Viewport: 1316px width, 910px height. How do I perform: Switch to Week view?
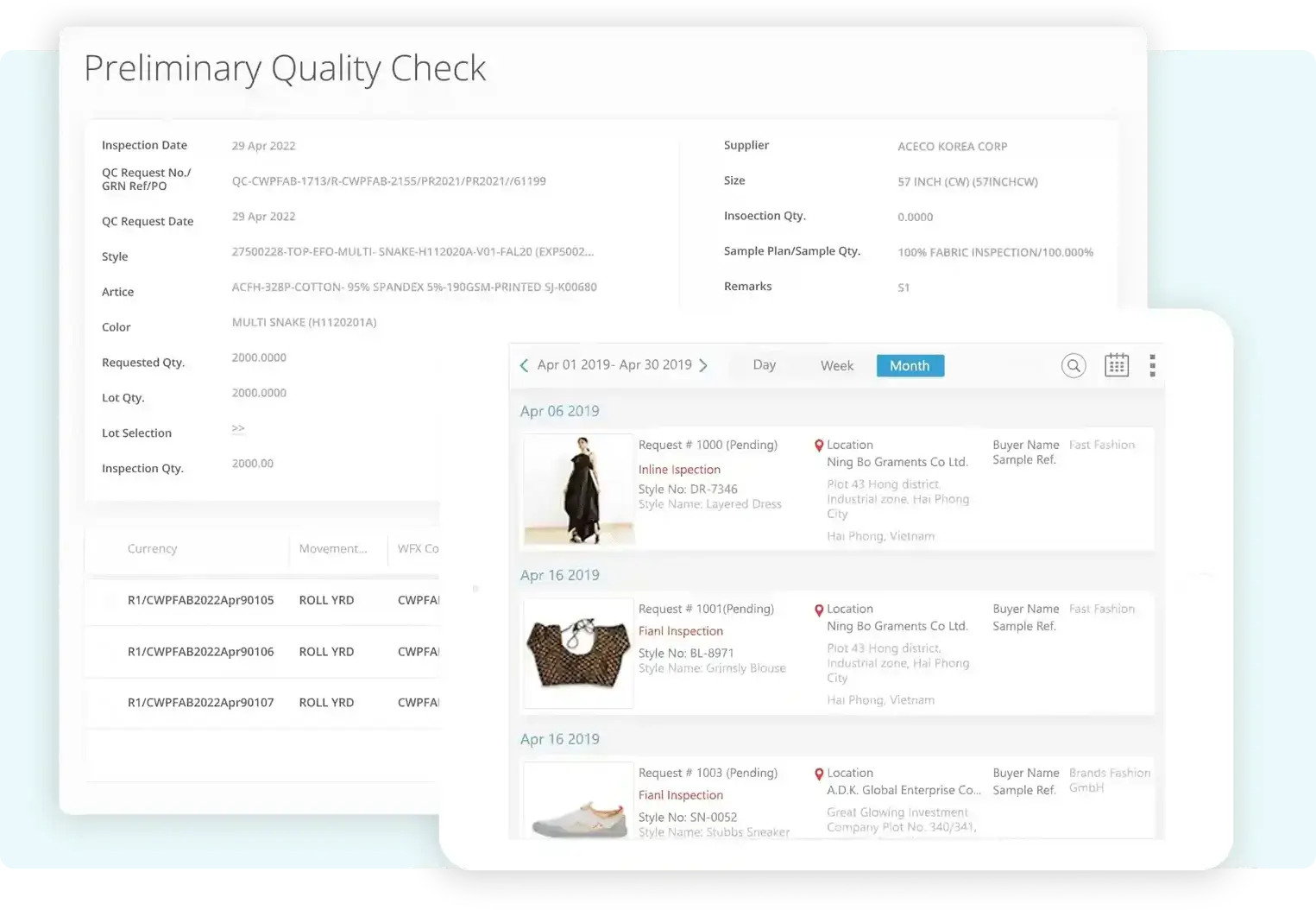[x=835, y=365]
